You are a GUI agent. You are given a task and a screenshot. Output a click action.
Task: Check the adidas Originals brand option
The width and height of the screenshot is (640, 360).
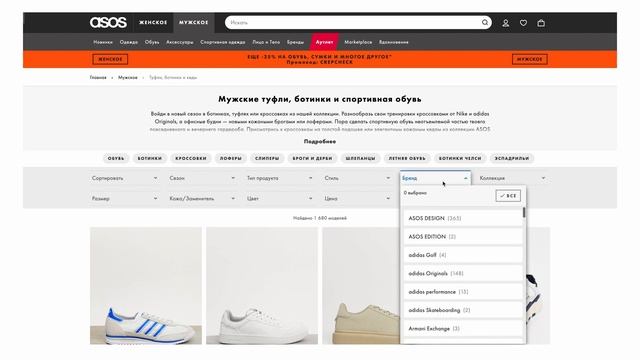click(463, 273)
